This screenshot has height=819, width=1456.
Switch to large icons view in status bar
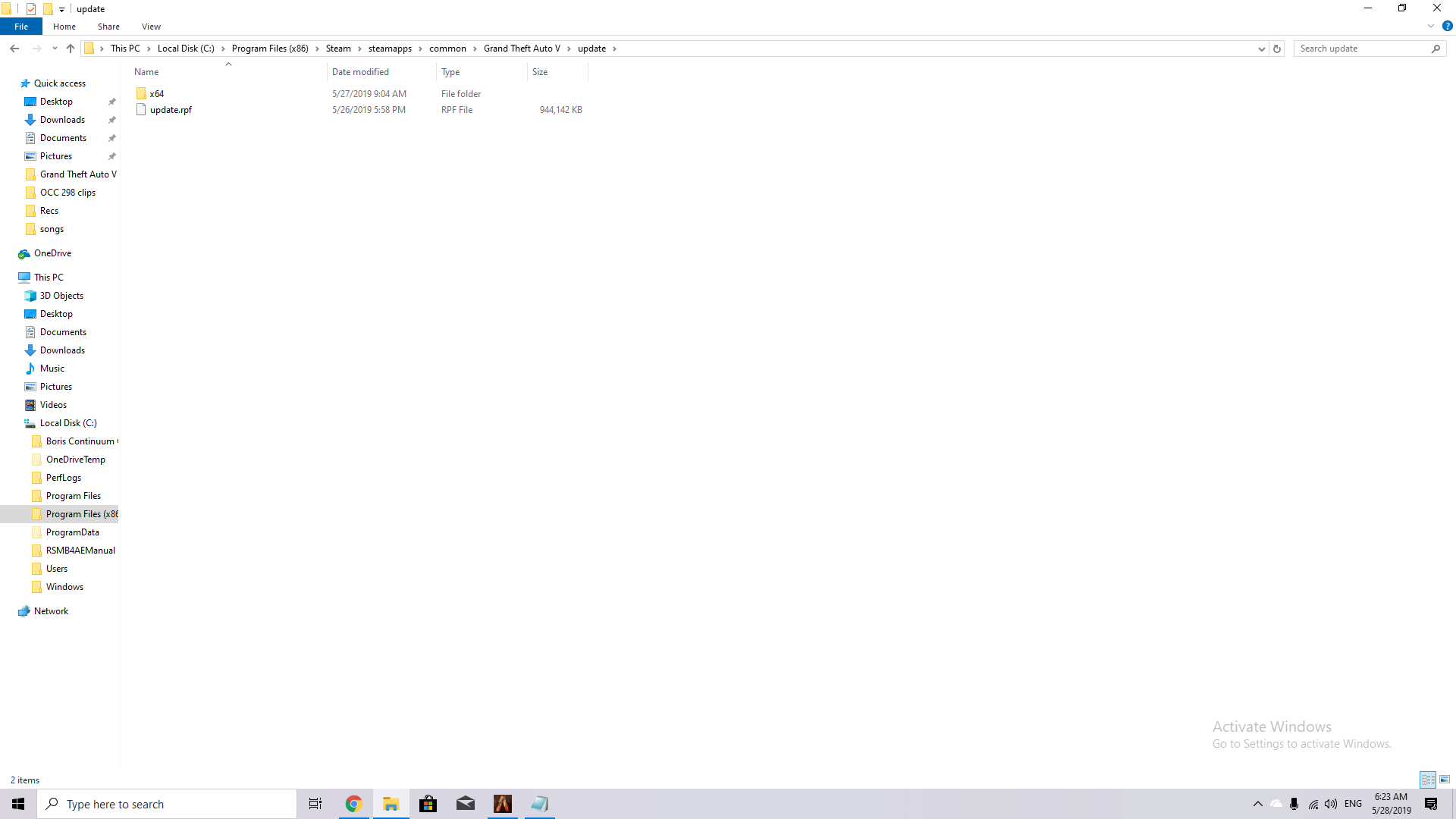click(x=1445, y=780)
